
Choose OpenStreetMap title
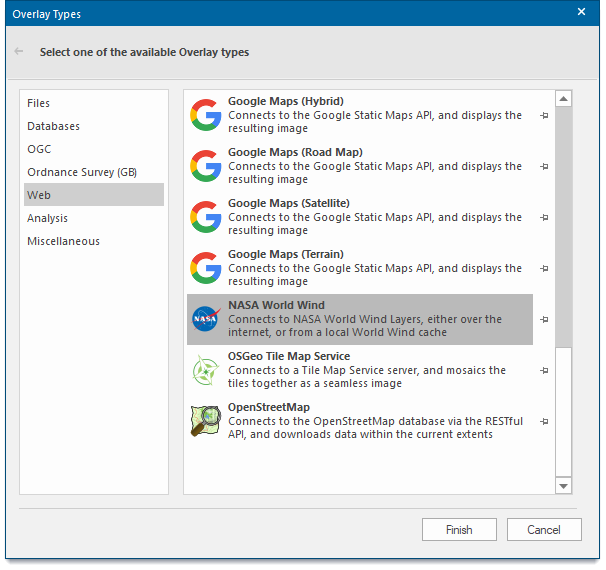pos(269,407)
